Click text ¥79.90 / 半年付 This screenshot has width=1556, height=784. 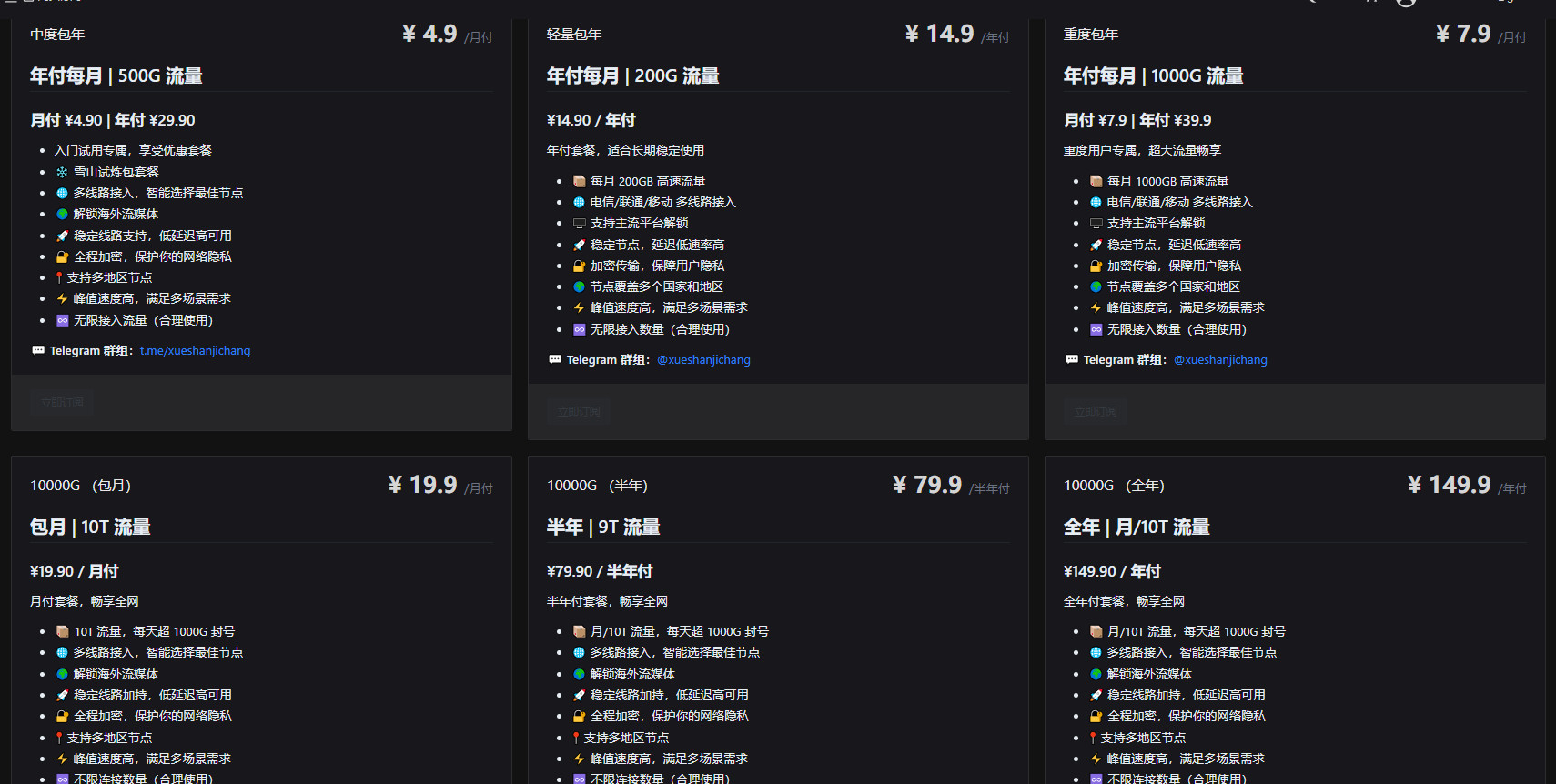(600, 571)
